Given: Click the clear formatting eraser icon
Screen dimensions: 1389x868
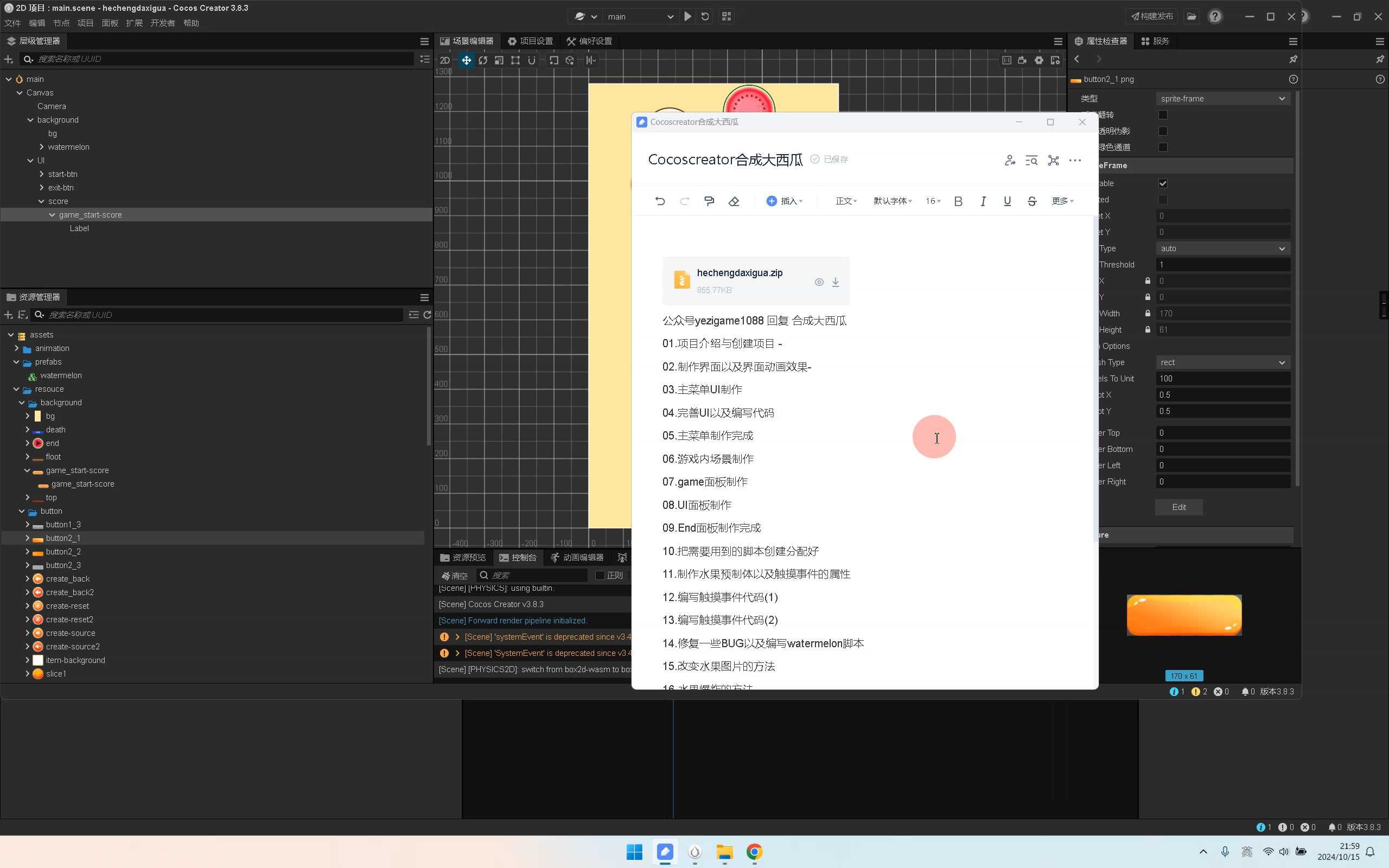Looking at the screenshot, I should (734, 201).
